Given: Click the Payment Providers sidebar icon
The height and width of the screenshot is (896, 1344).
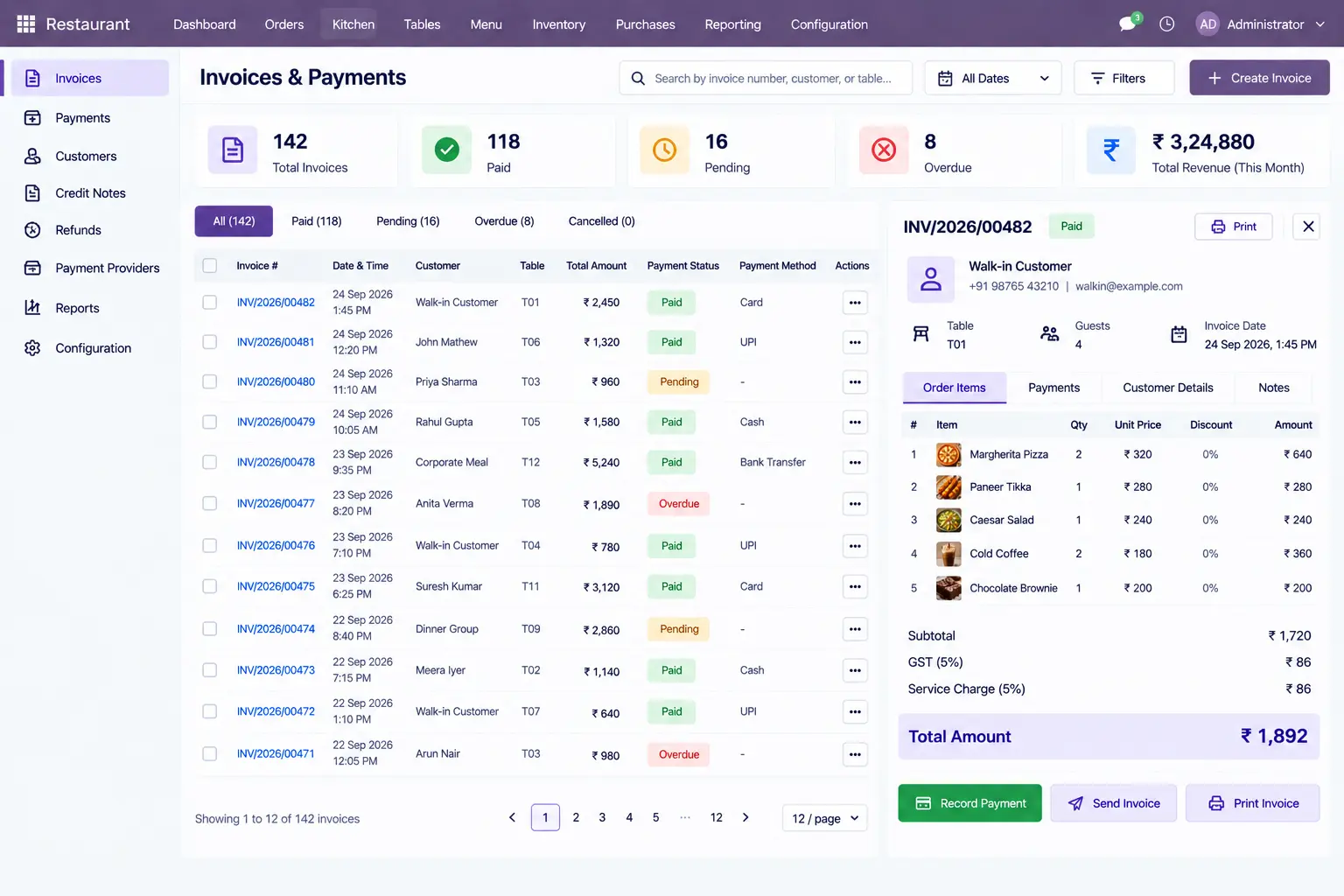Looking at the screenshot, I should tap(32, 268).
